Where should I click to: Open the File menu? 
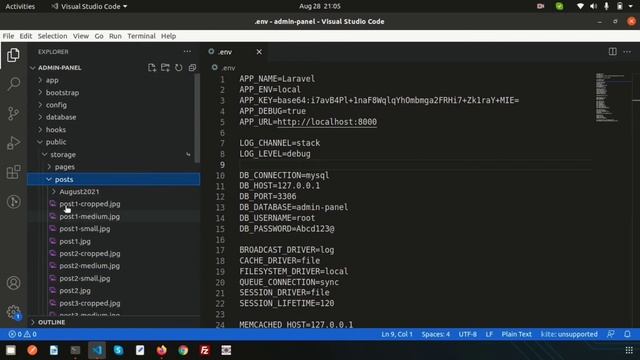point(8,36)
